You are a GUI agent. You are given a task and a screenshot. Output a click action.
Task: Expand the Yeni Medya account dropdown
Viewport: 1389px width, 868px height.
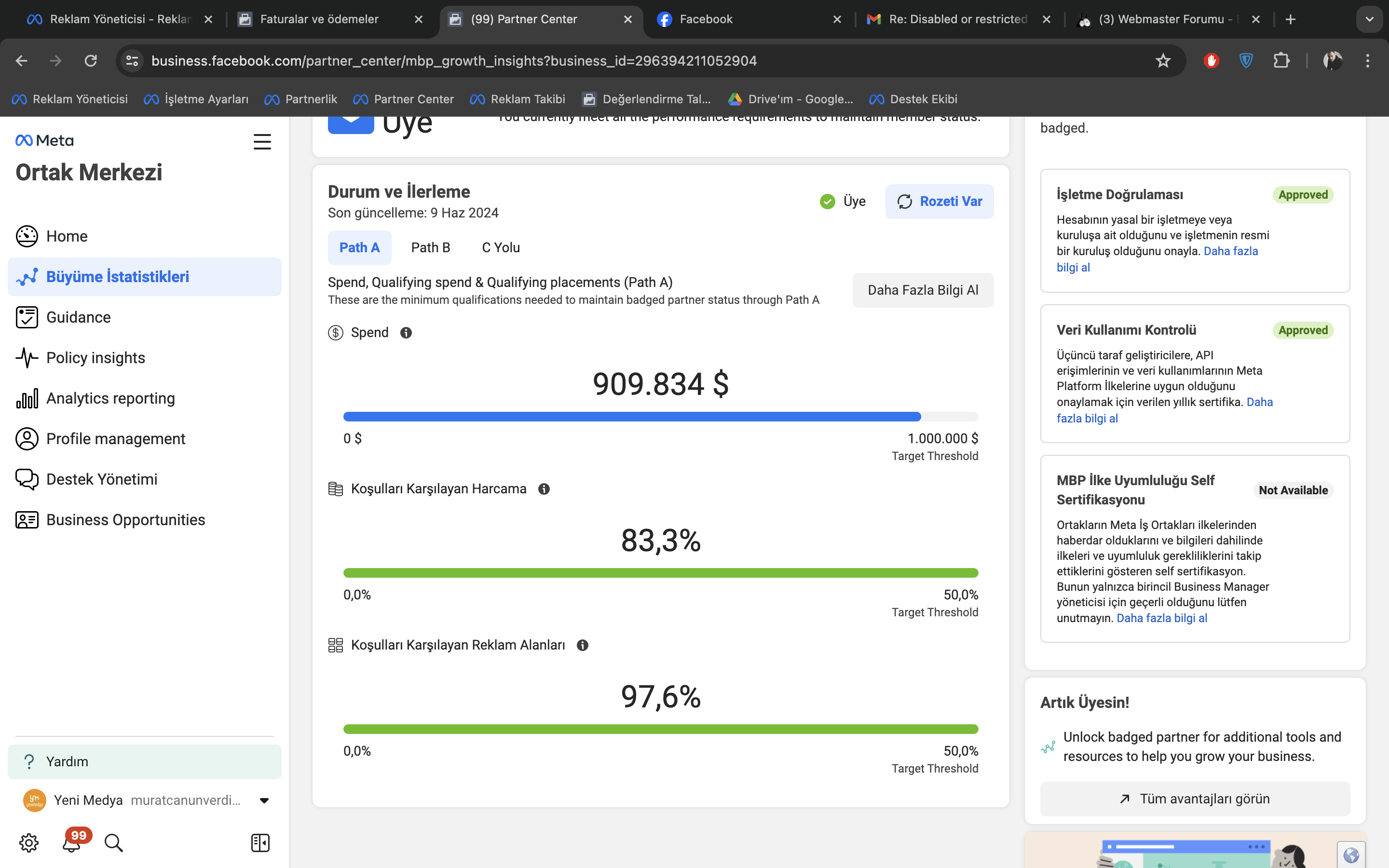(264, 800)
